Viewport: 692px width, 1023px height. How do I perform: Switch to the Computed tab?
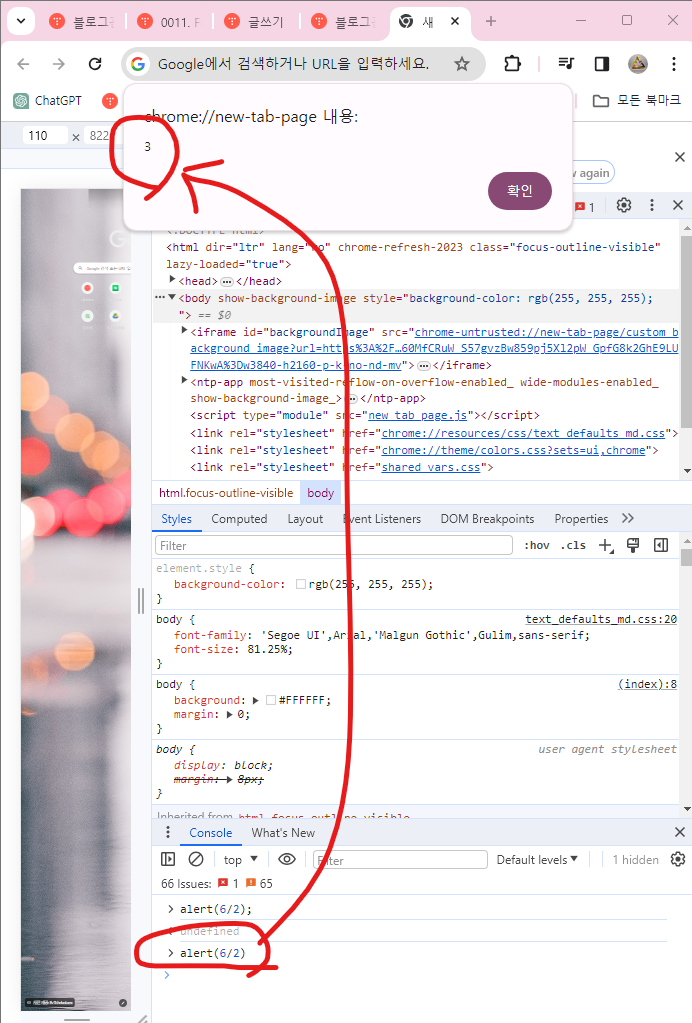239,519
